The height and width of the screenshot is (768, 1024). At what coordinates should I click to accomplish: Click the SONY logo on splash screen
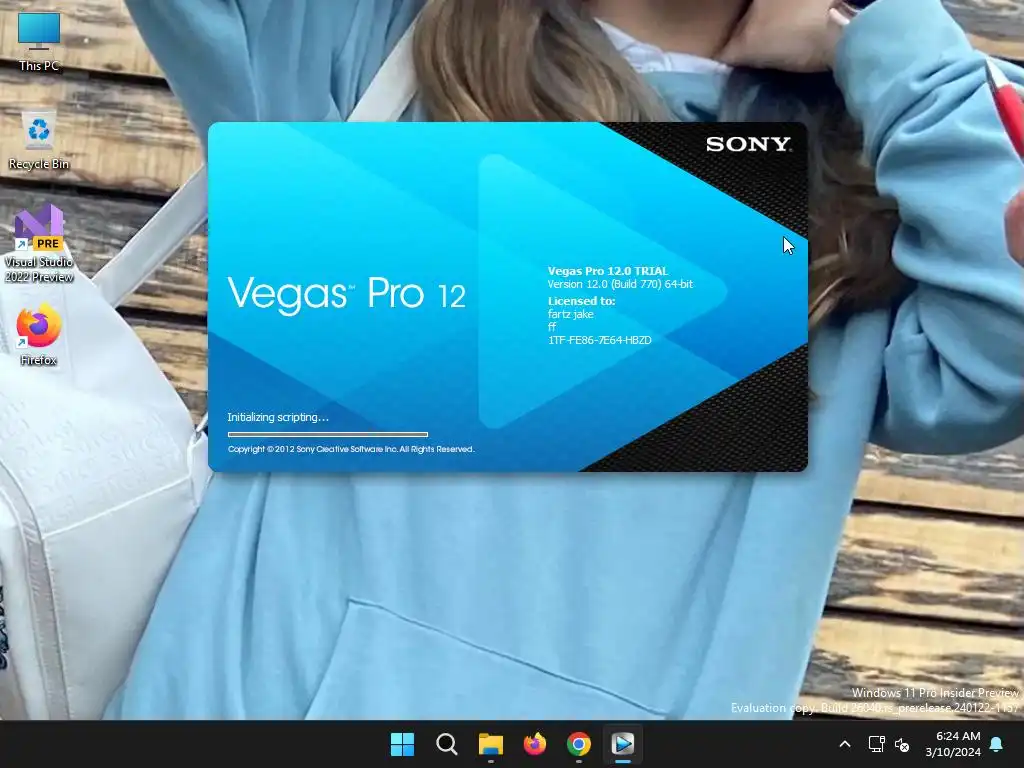(748, 144)
